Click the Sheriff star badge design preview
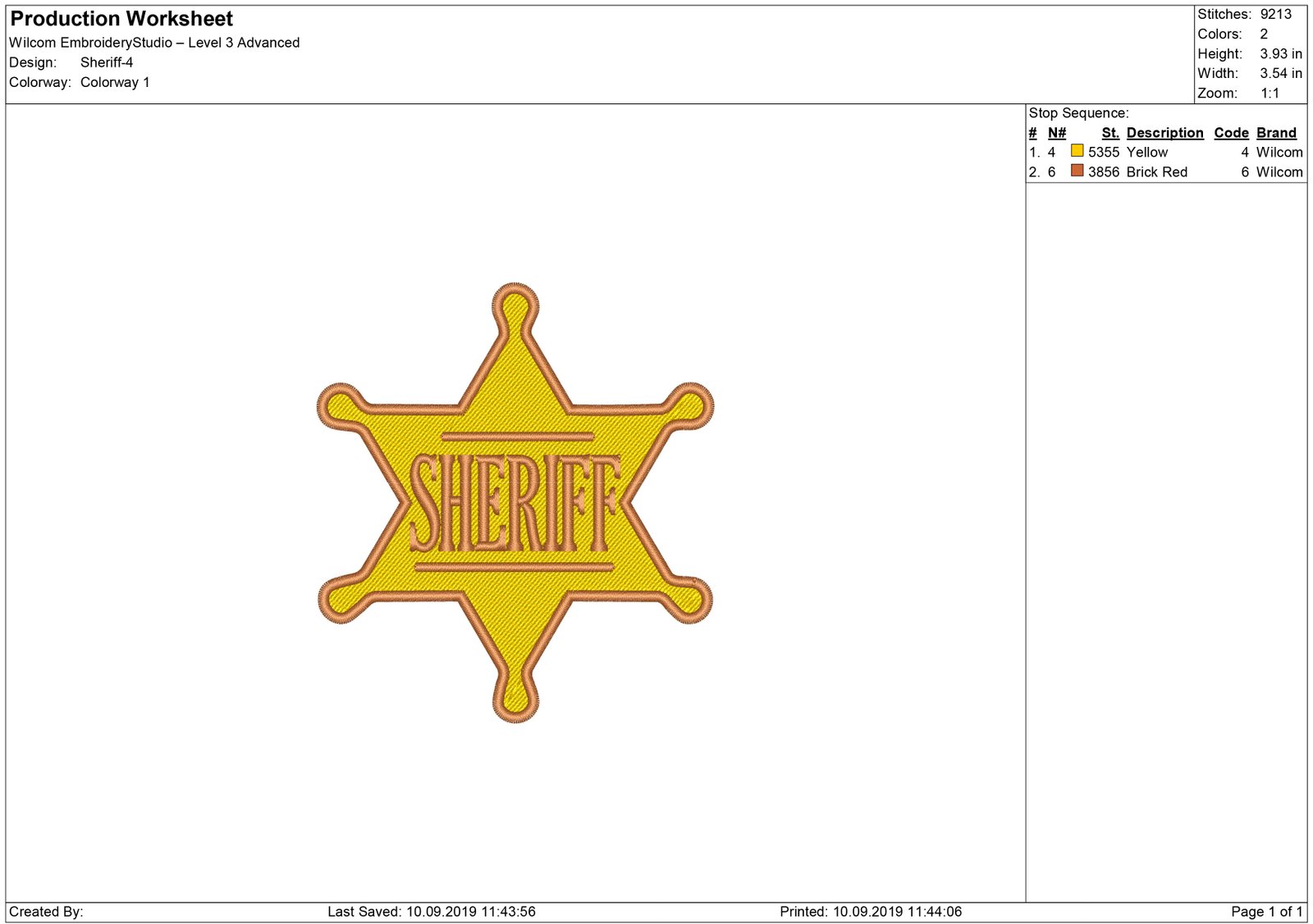 pos(515,502)
